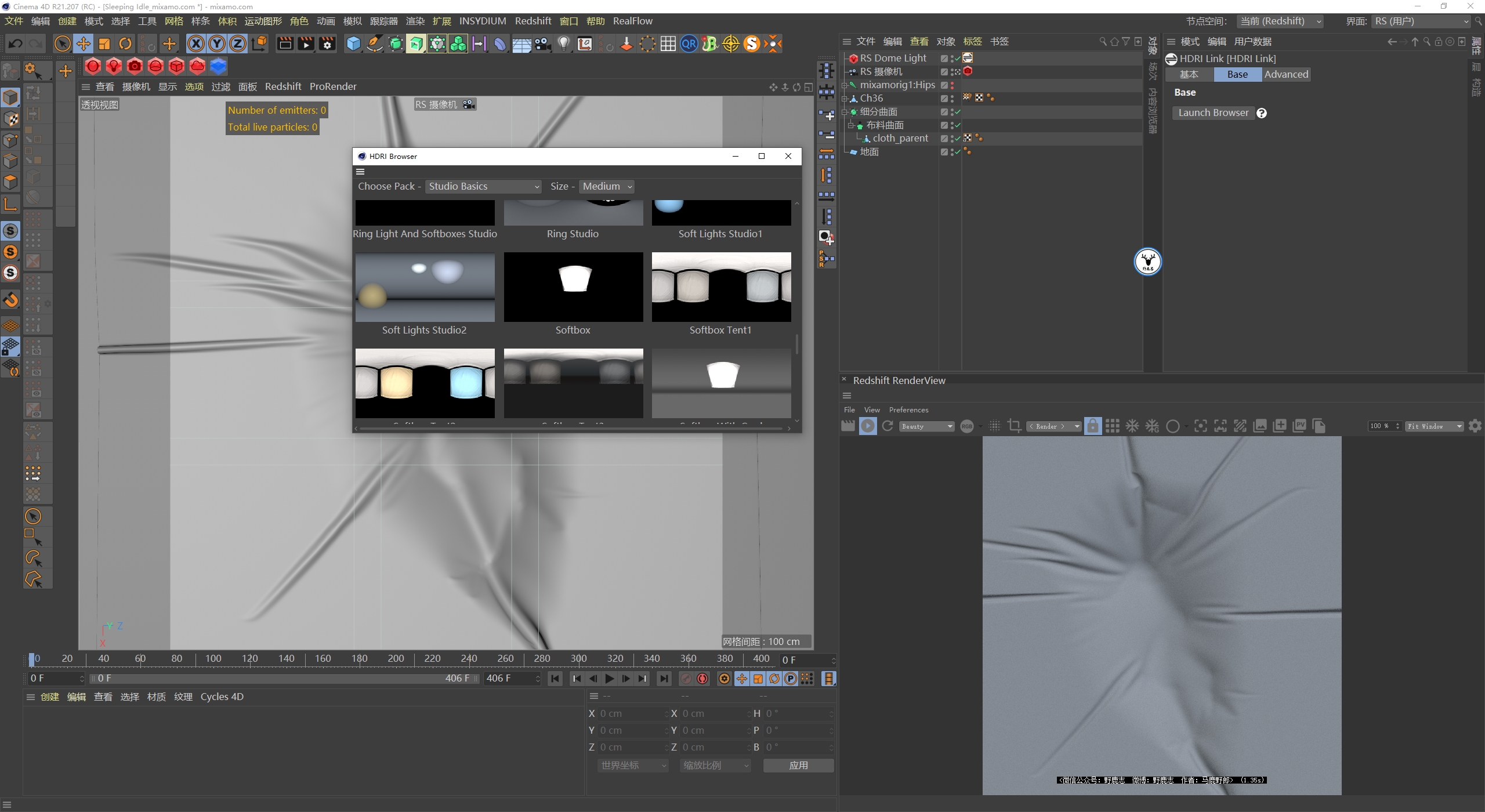Click the Launch Browser button

coord(1213,113)
